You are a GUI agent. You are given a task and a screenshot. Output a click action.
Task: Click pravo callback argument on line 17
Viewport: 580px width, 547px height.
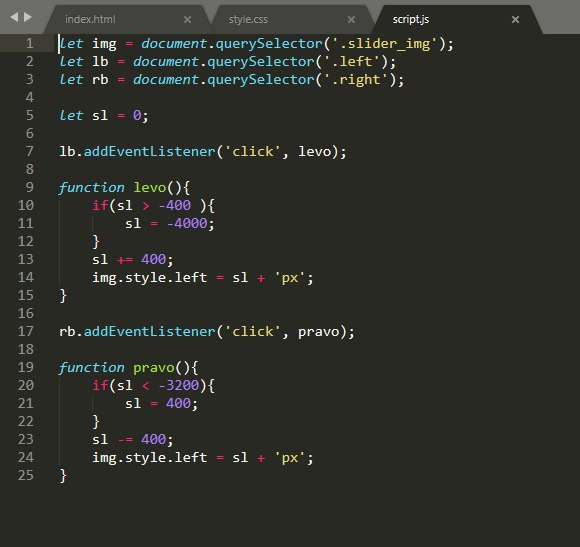(318, 331)
